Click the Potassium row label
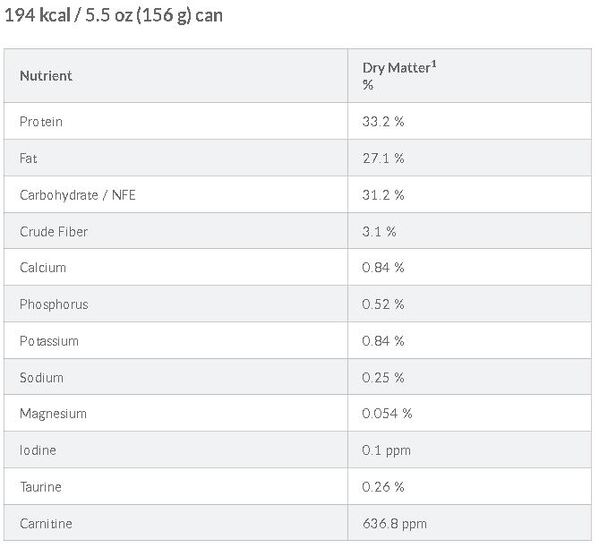The width and height of the screenshot is (599, 548). (x=49, y=341)
